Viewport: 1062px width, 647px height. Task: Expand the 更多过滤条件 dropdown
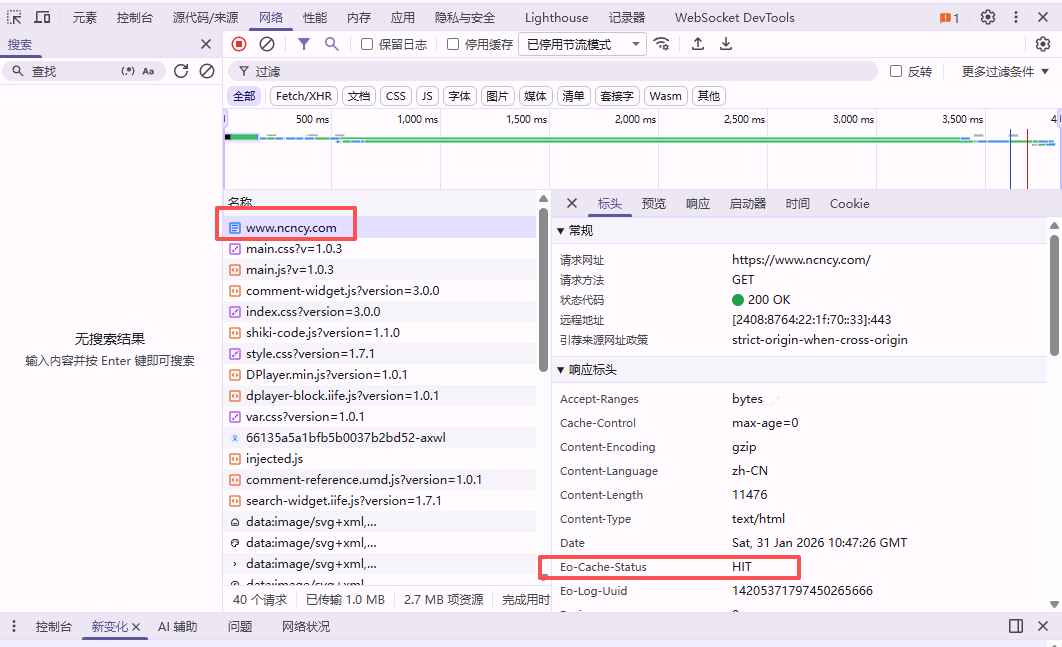click(1004, 72)
